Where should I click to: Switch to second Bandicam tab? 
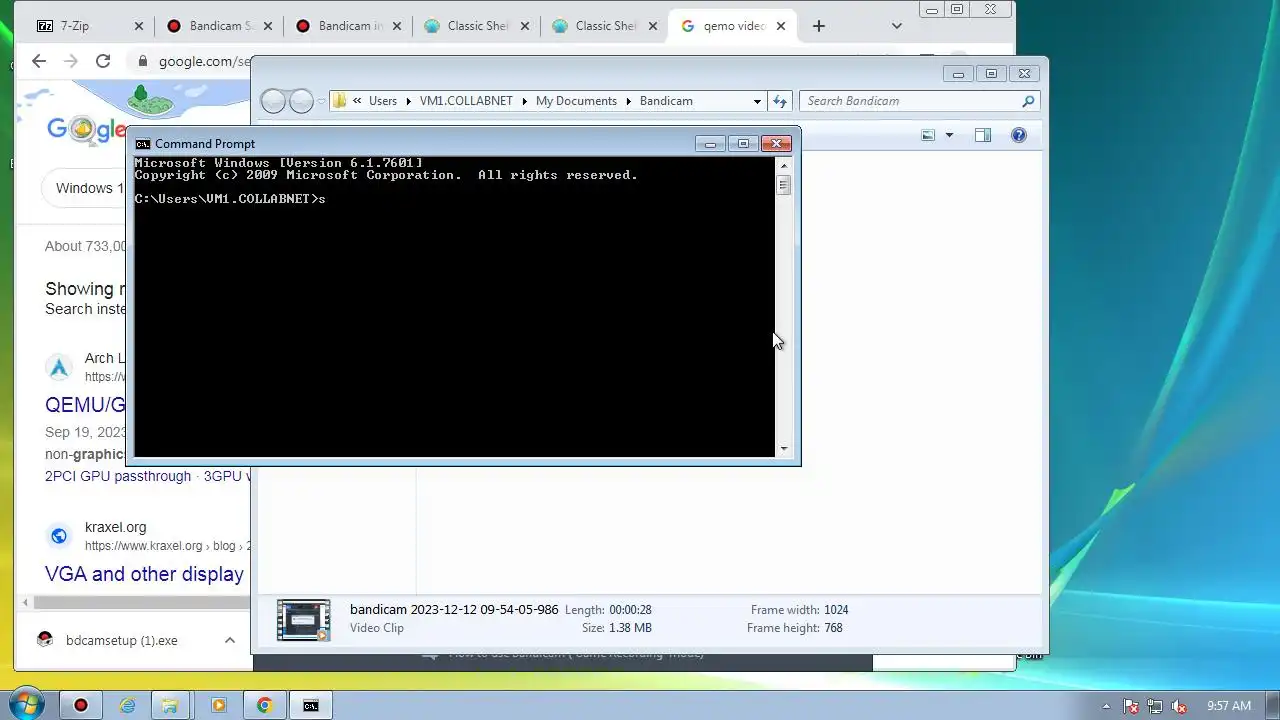tap(348, 26)
